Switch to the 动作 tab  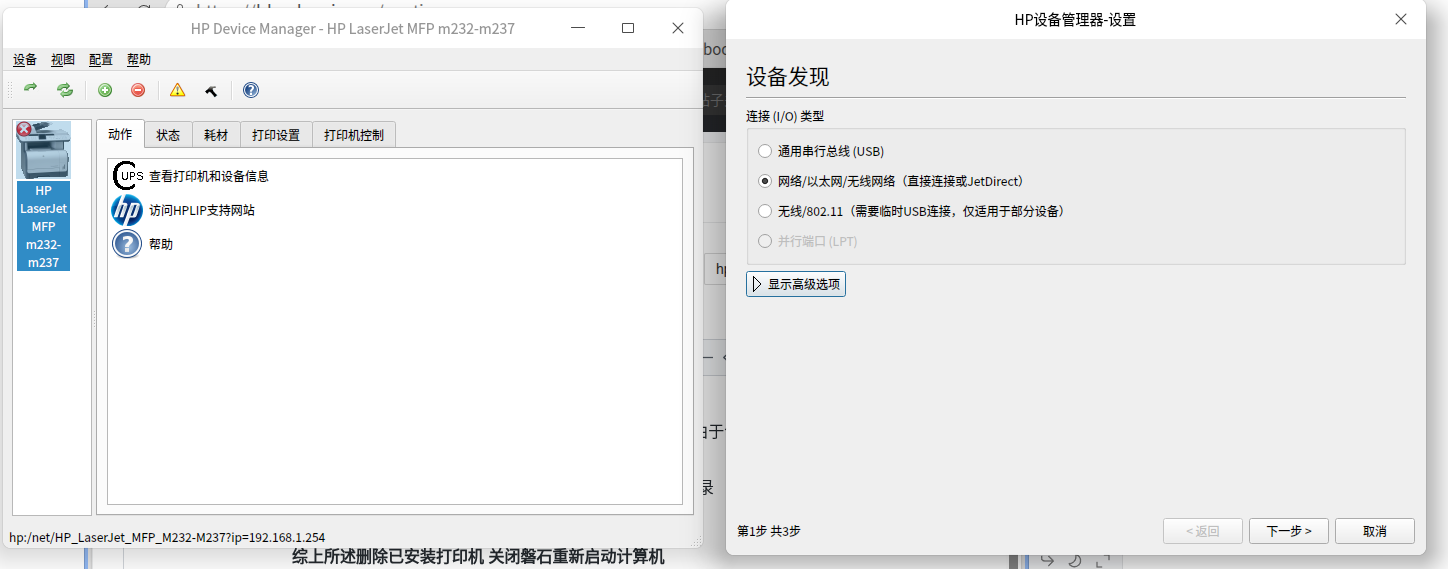coord(120,134)
